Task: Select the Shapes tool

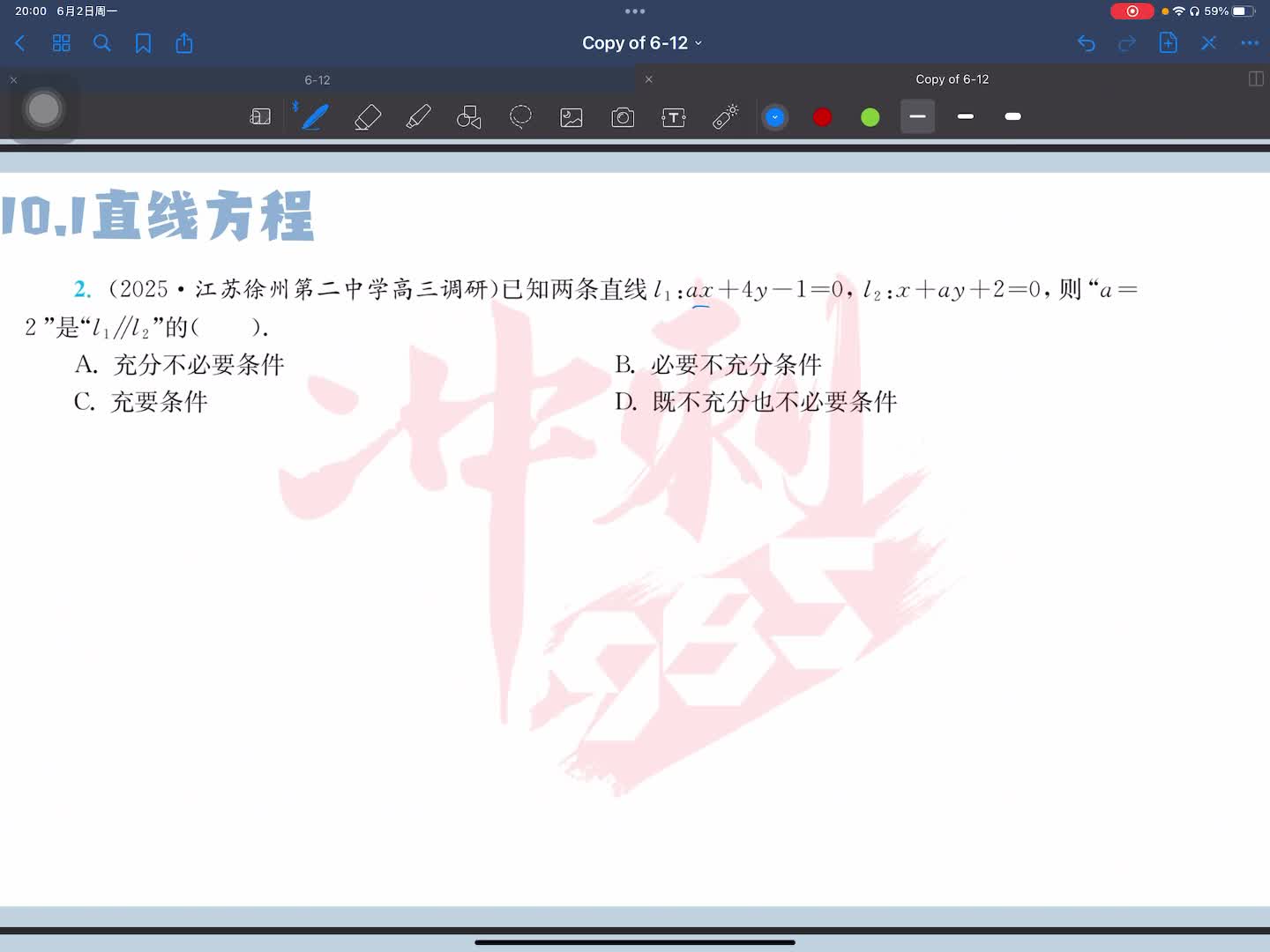Action: coord(469,117)
